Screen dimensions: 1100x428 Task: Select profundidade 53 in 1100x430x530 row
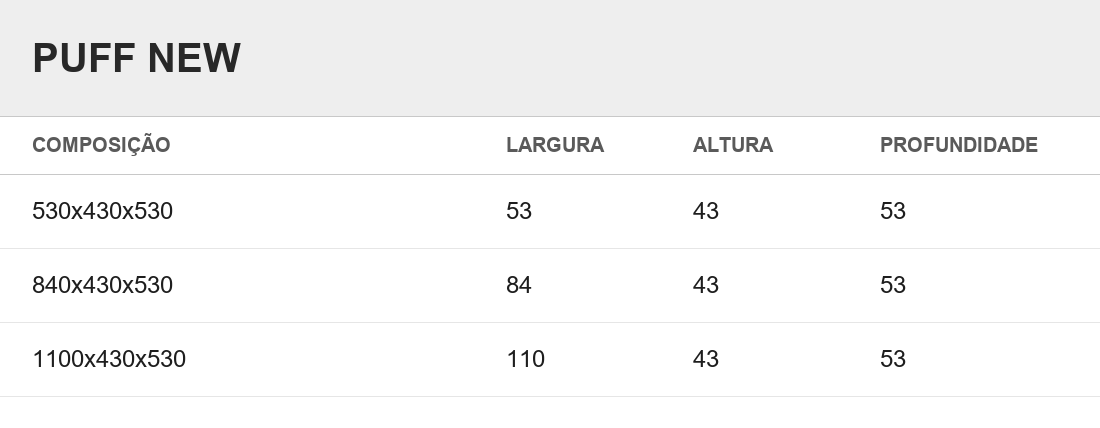click(x=893, y=359)
